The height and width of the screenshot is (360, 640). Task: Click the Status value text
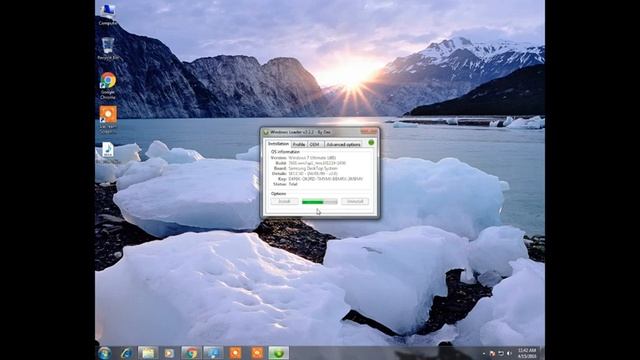[x=293, y=184]
